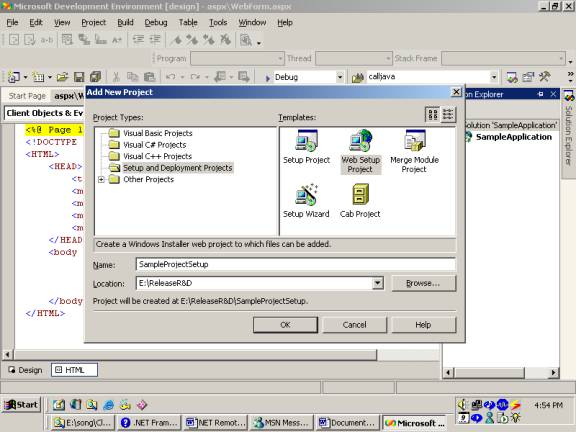Switch to MSN Messenger taskbar button
The image size is (576, 432).
tap(281, 423)
